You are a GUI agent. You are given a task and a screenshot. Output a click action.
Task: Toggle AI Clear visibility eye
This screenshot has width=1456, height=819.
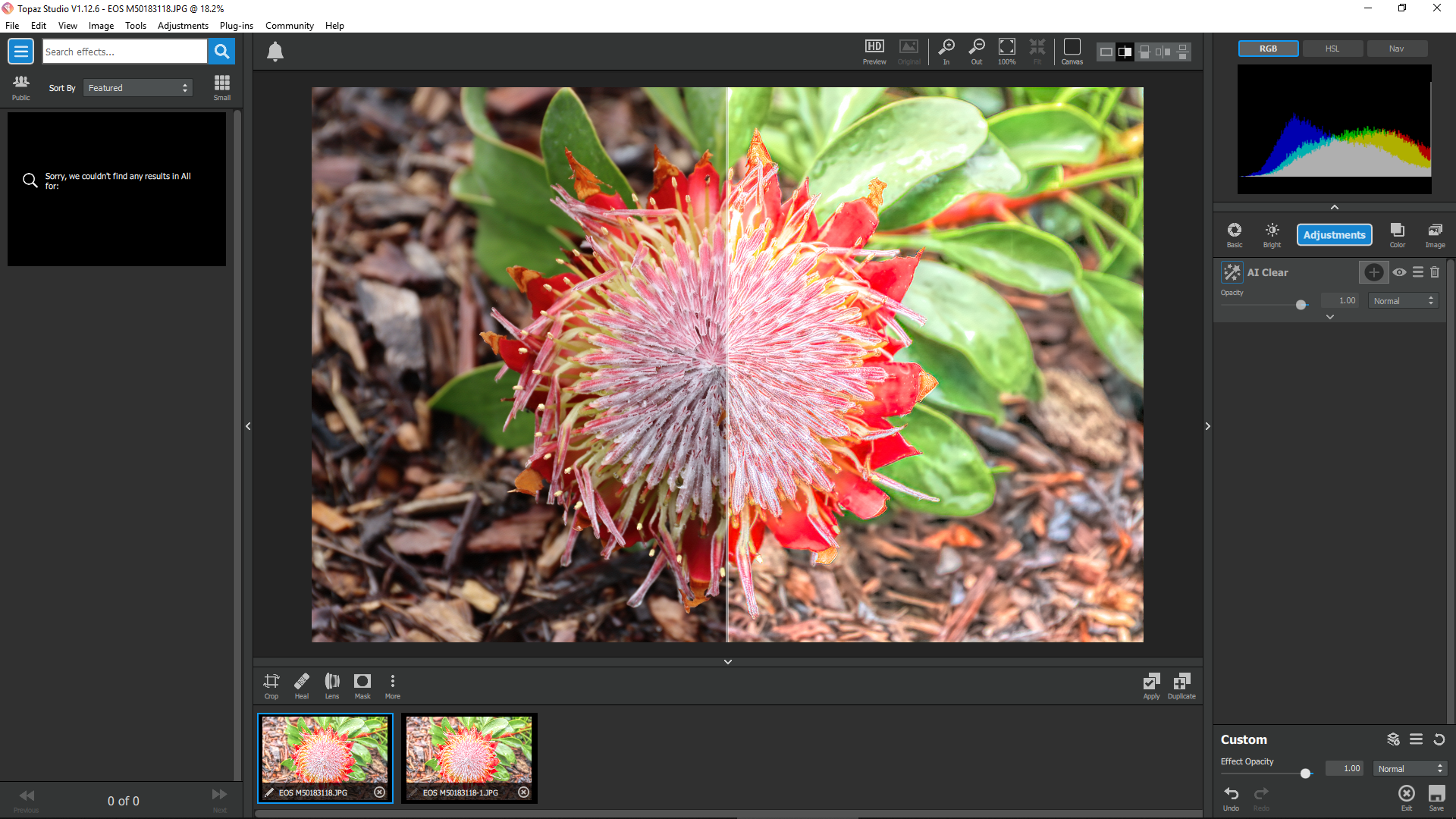[1399, 272]
